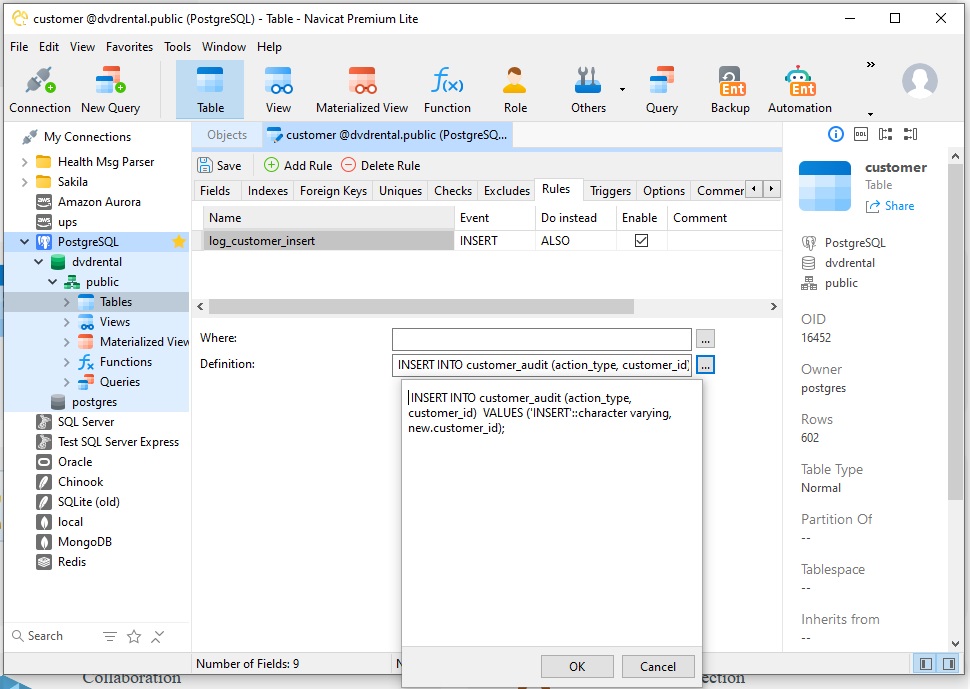Image resolution: width=970 pixels, height=689 pixels.
Task: Click the Definition input field
Action: click(x=541, y=365)
